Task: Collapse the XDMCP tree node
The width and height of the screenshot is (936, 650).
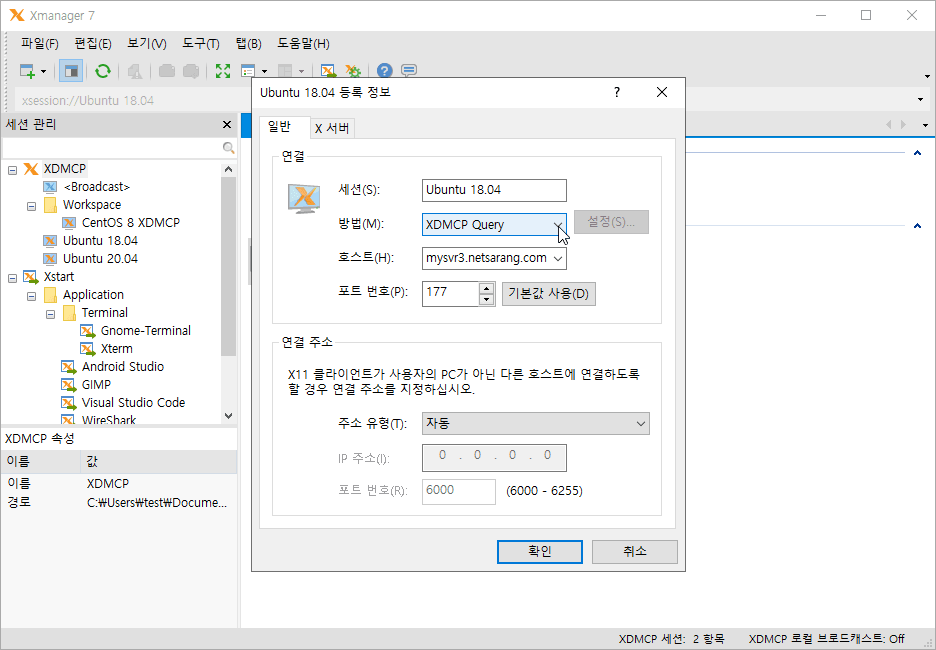Action: tap(13, 170)
